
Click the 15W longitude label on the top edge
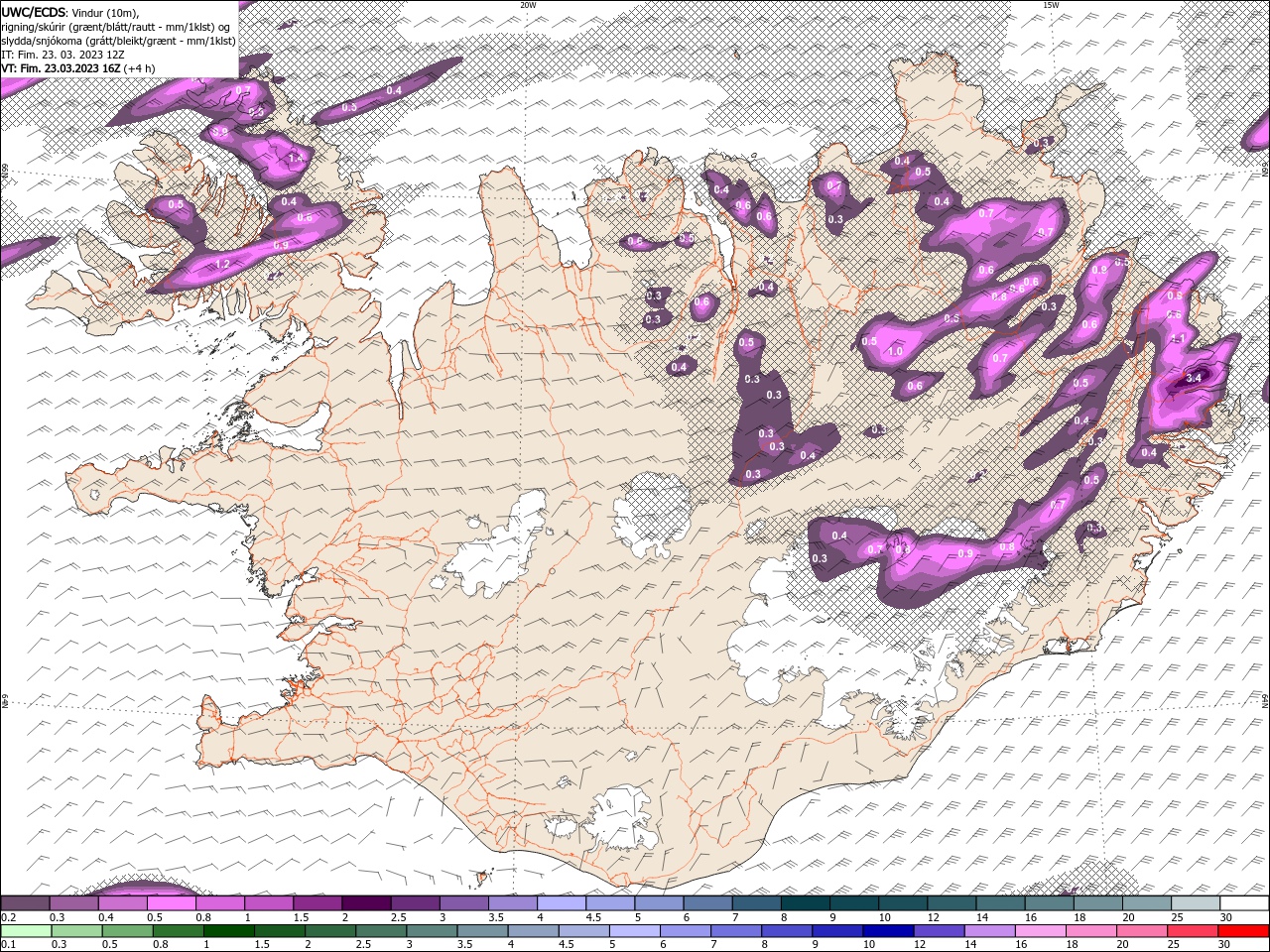click(1050, 5)
